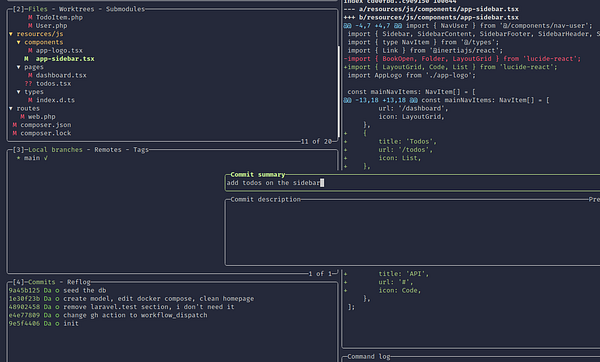This screenshot has height=362, width=600.
Task: Open the Local branches tab
Action: (x=55, y=150)
